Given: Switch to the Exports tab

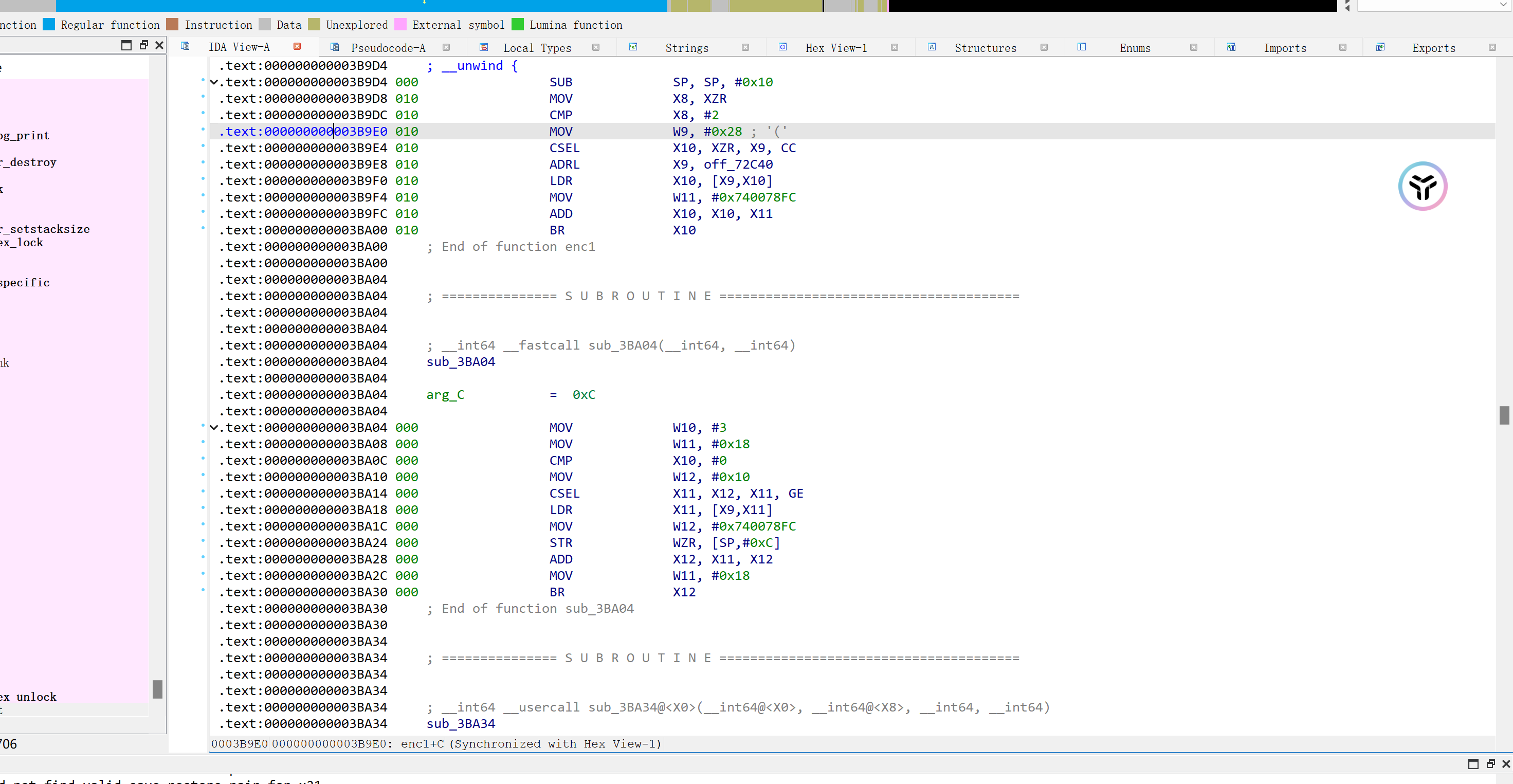Looking at the screenshot, I should coord(1433,48).
